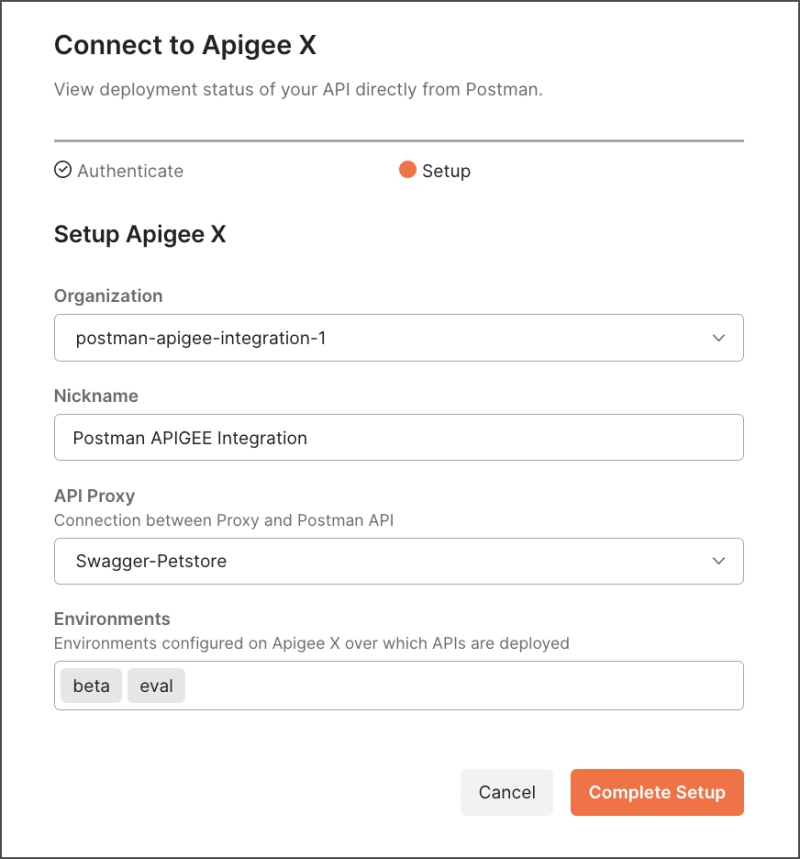Click the Authenticate step checkmark icon
Image resolution: width=800 pixels, height=859 pixels.
[x=62, y=170]
